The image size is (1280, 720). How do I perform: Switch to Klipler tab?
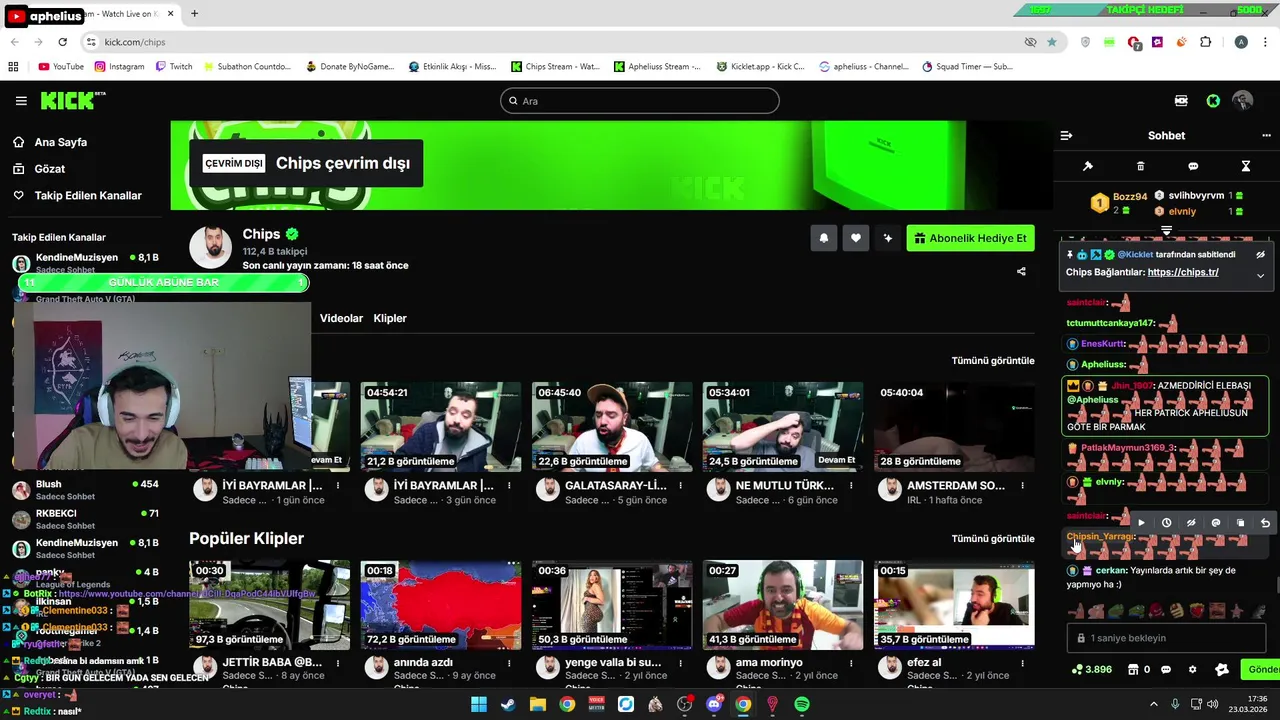[x=390, y=318]
